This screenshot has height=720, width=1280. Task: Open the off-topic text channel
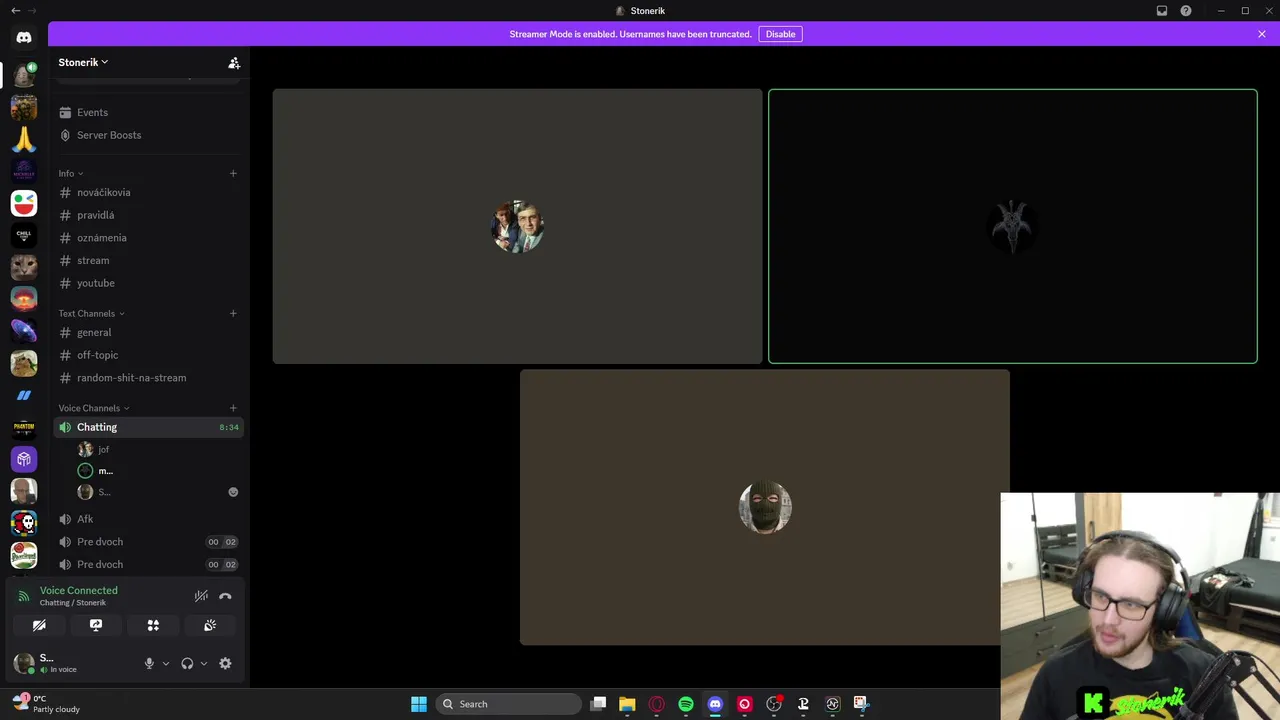point(148,355)
